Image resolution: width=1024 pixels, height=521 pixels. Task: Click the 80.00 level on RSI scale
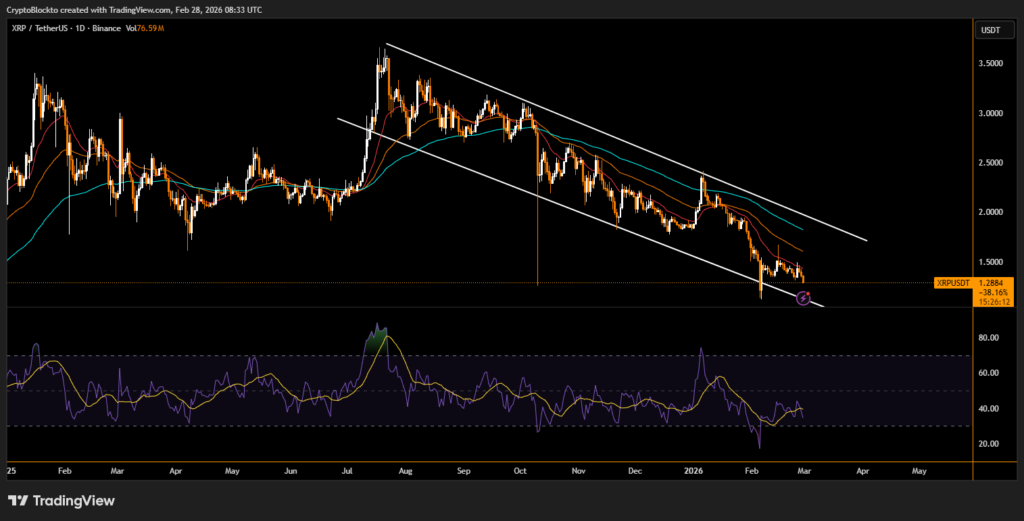tap(991, 338)
